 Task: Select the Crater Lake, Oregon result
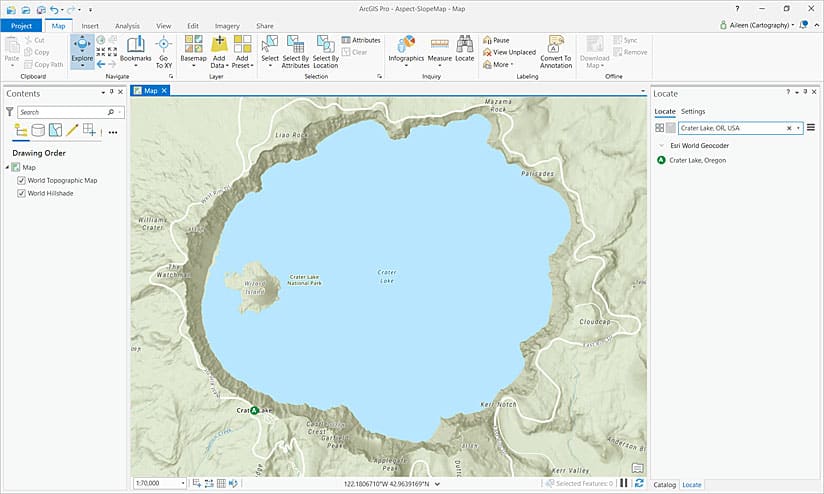[x=697, y=160]
